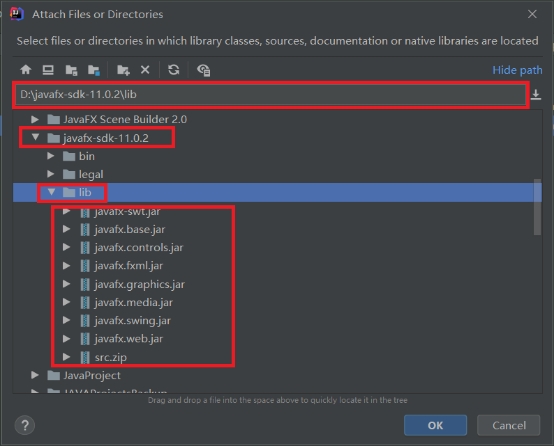Expand src.zip archive arrow
The height and width of the screenshot is (447, 554).
coord(66,357)
